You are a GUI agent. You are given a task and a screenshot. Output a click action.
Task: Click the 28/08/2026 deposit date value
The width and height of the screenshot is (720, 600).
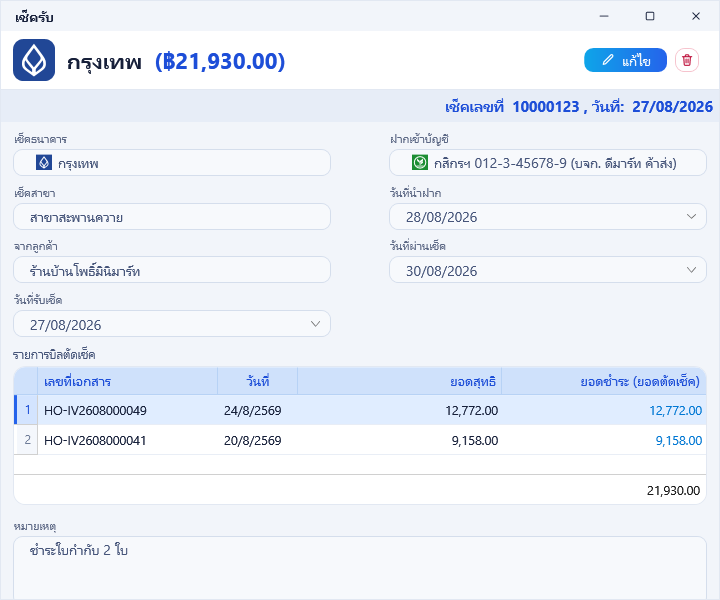click(441, 217)
